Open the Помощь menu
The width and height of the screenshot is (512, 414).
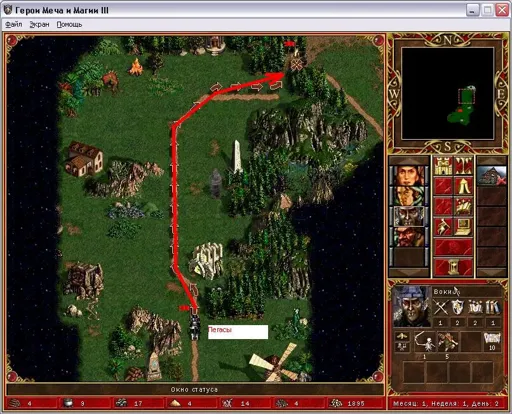(x=69, y=24)
